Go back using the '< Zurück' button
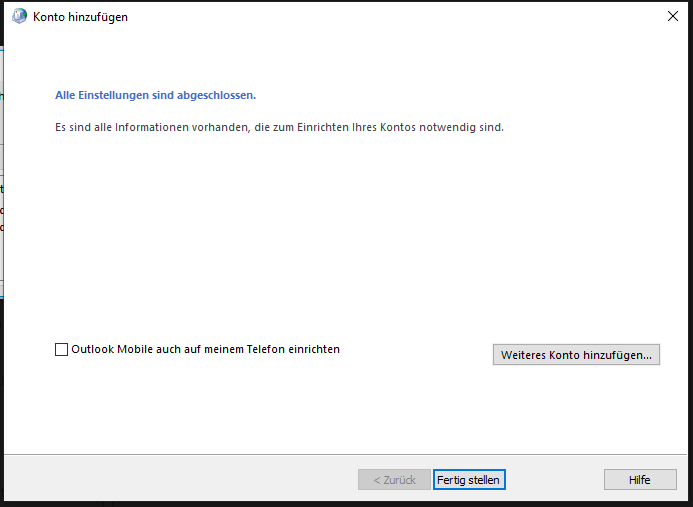This screenshot has width=693, height=507. 394,480
